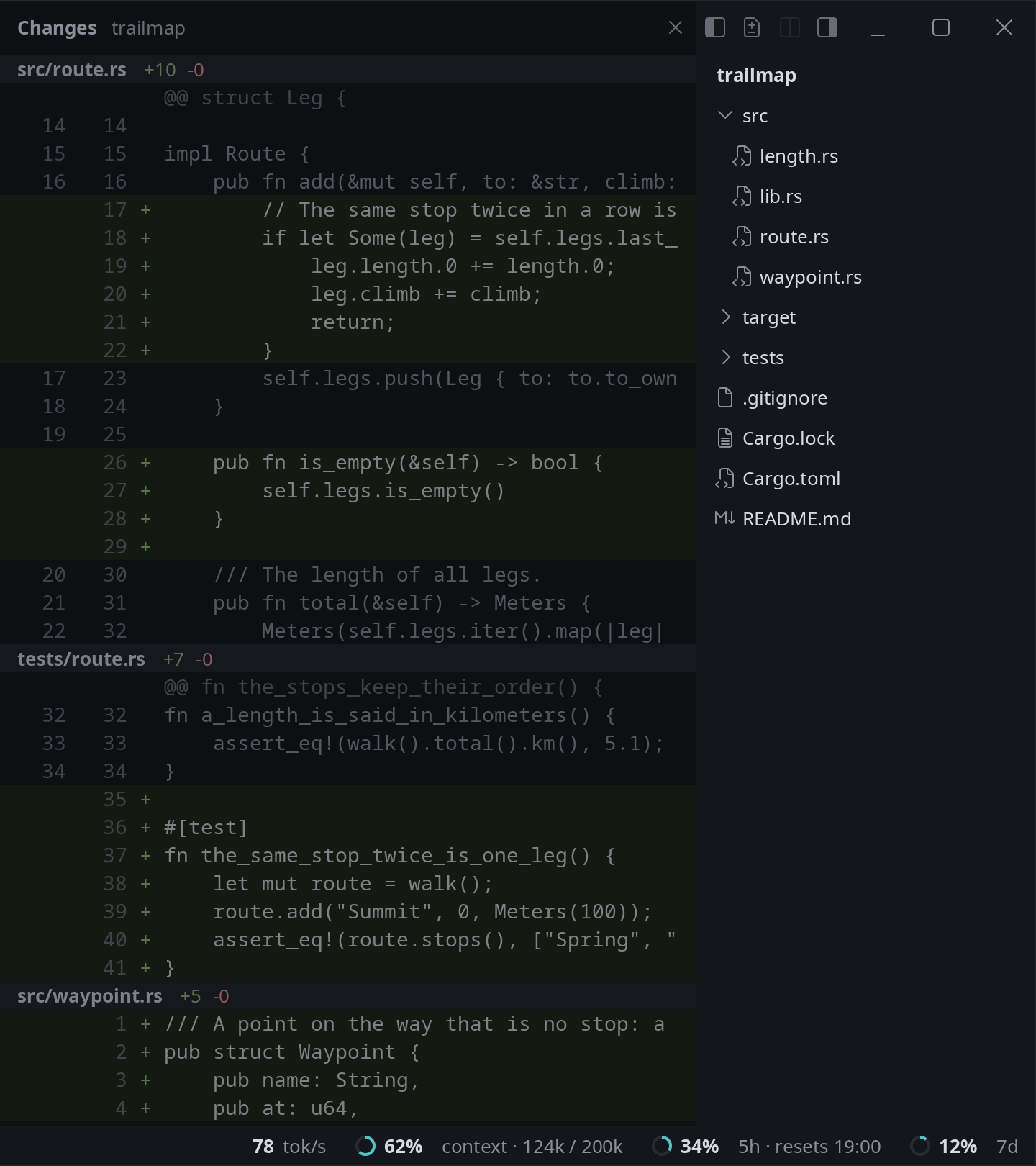Click the trailmap label beside Changes
The width and height of the screenshot is (1036, 1166).
[x=148, y=27]
